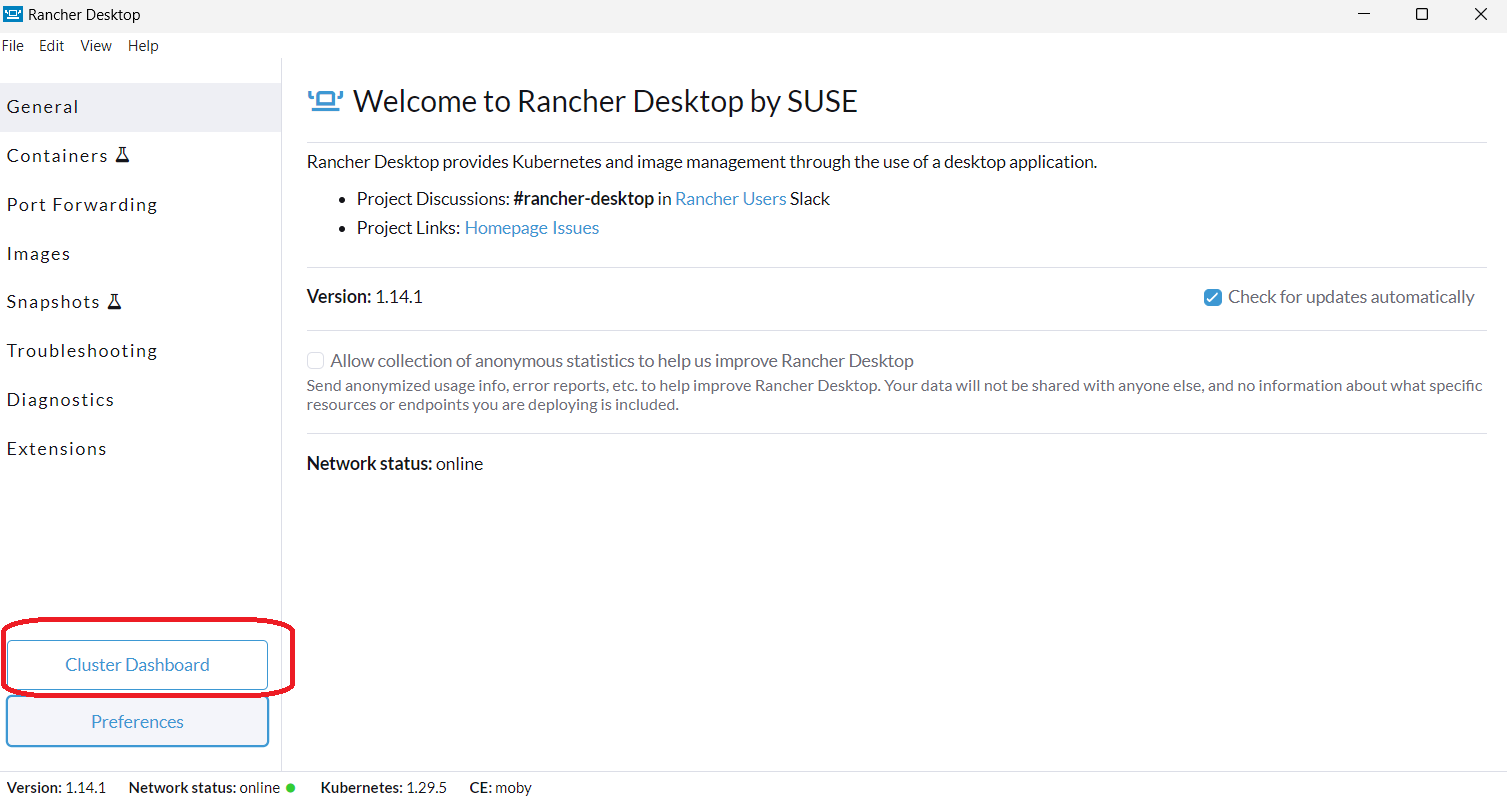Open the Help menu

[x=143, y=46]
